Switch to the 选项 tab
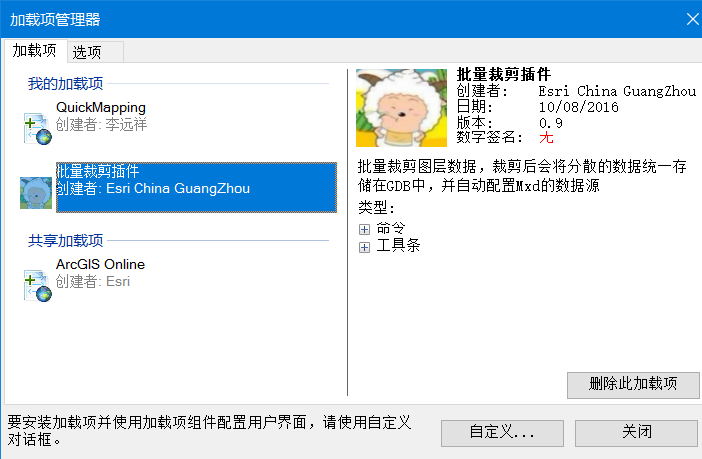Screen dimensions: 702x459 tap(95, 52)
